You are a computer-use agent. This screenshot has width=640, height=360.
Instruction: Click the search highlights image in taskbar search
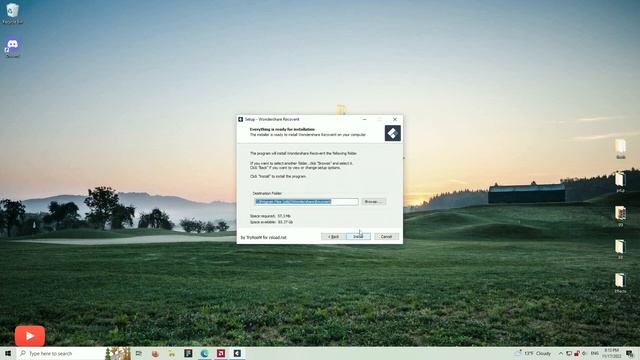pos(118,353)
